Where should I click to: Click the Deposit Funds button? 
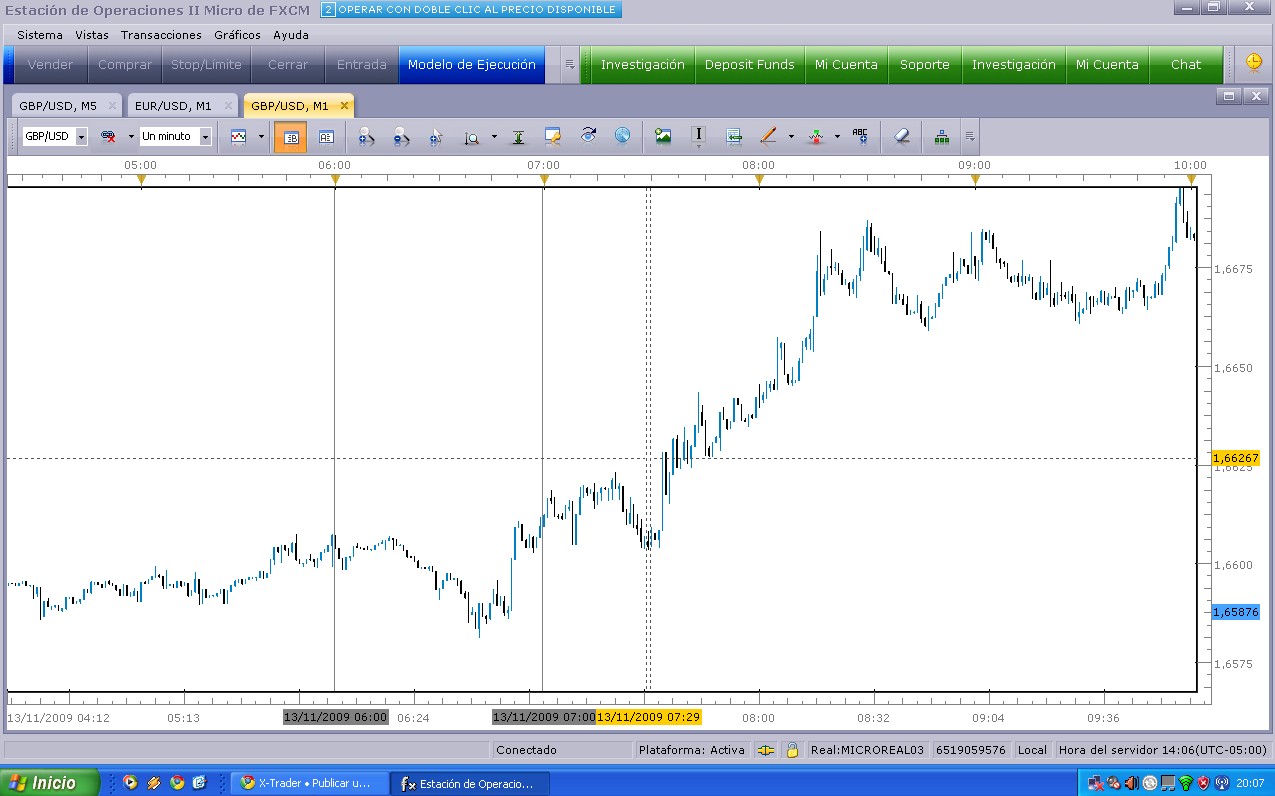(x=749, y=64)
